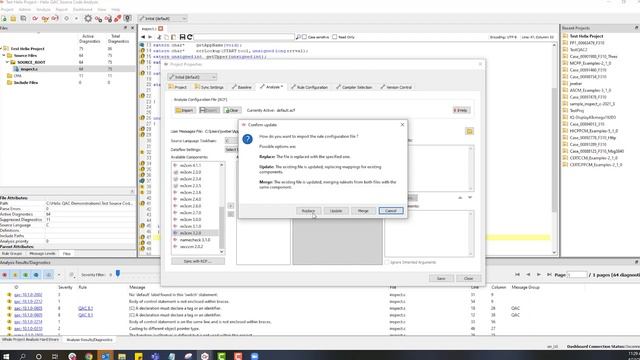
Task: Switch to the Project tab in Project Properties
Action: pyautogui.click(x=178, y=87)
